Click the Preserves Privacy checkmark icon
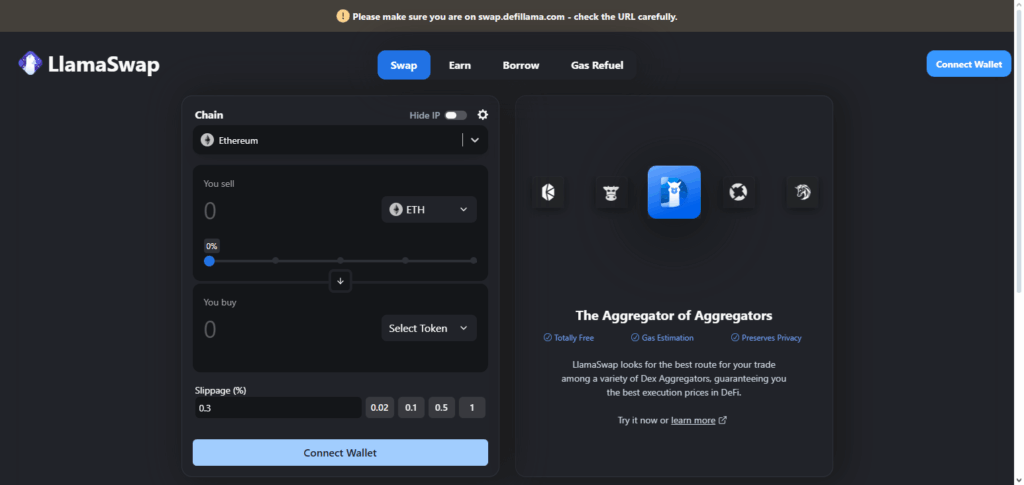Viewport: 1024px width, 485px height. [x=735, y=337]
